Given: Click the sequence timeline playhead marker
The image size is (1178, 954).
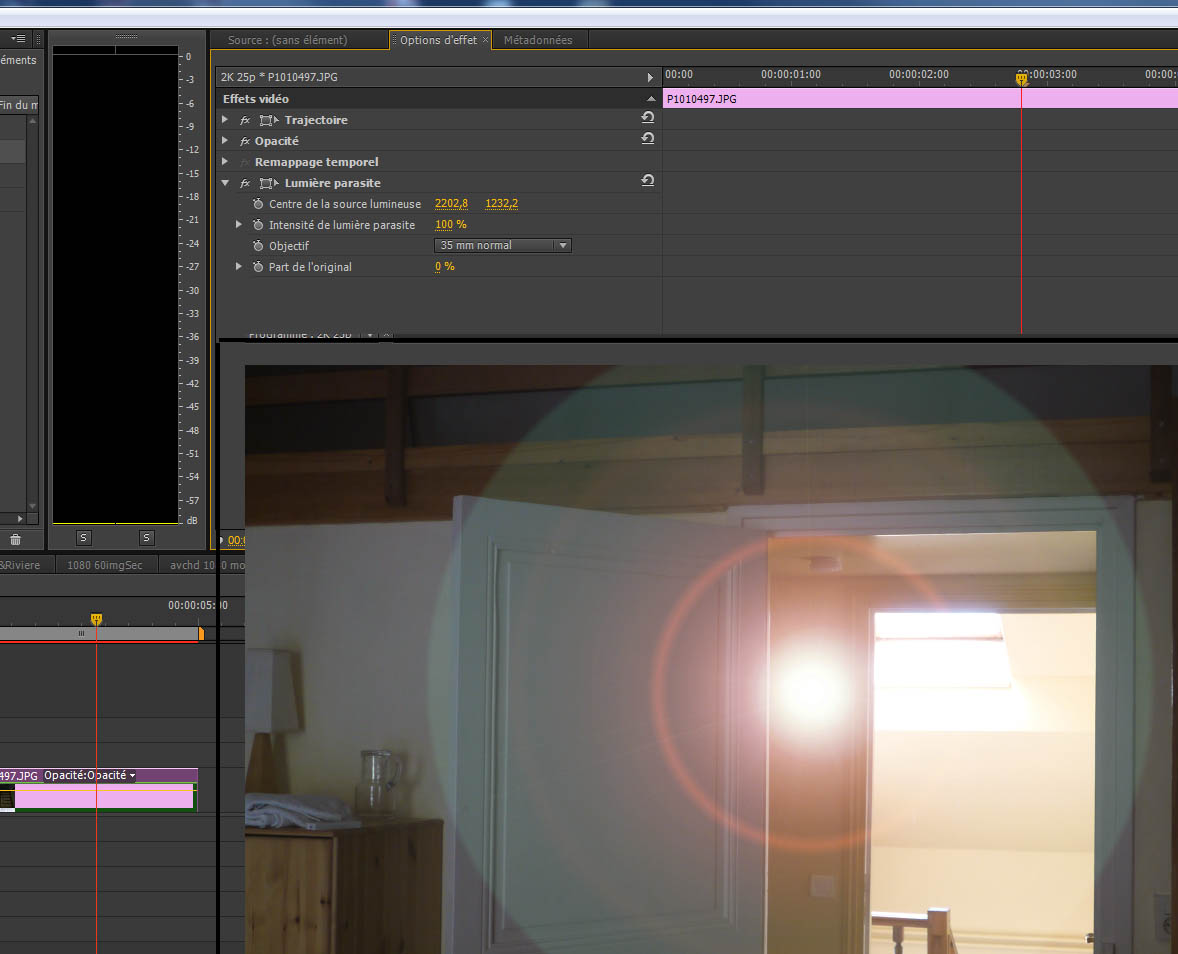Looking at the screenshot, I should click(x=96, y=619).
